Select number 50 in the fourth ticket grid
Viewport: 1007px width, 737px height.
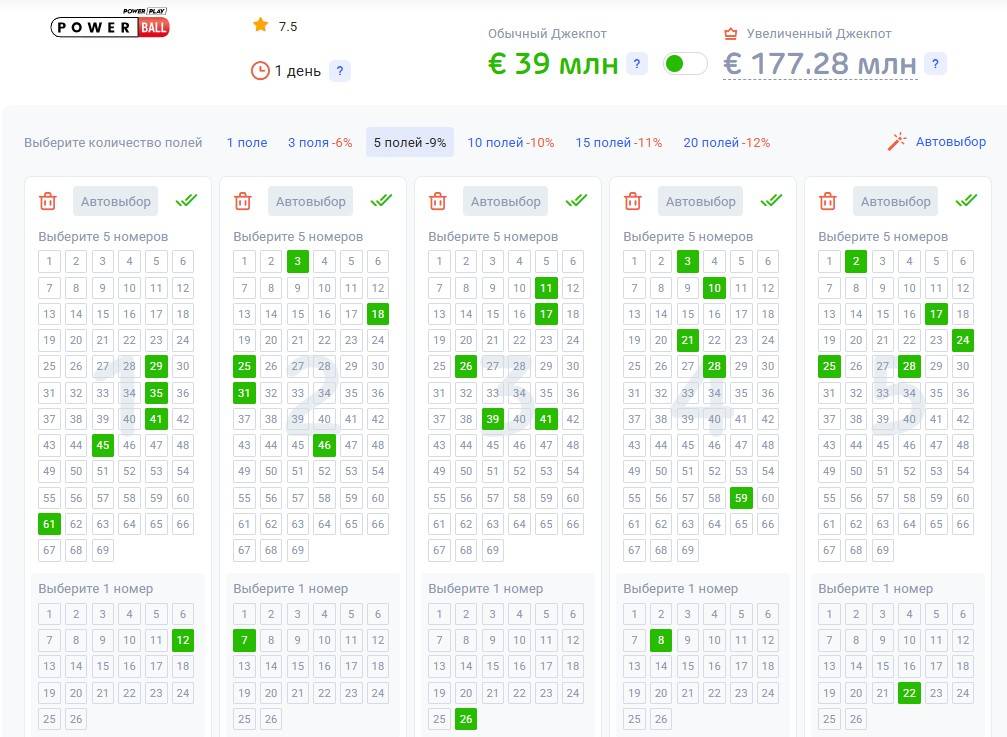[x=659, y=471]
